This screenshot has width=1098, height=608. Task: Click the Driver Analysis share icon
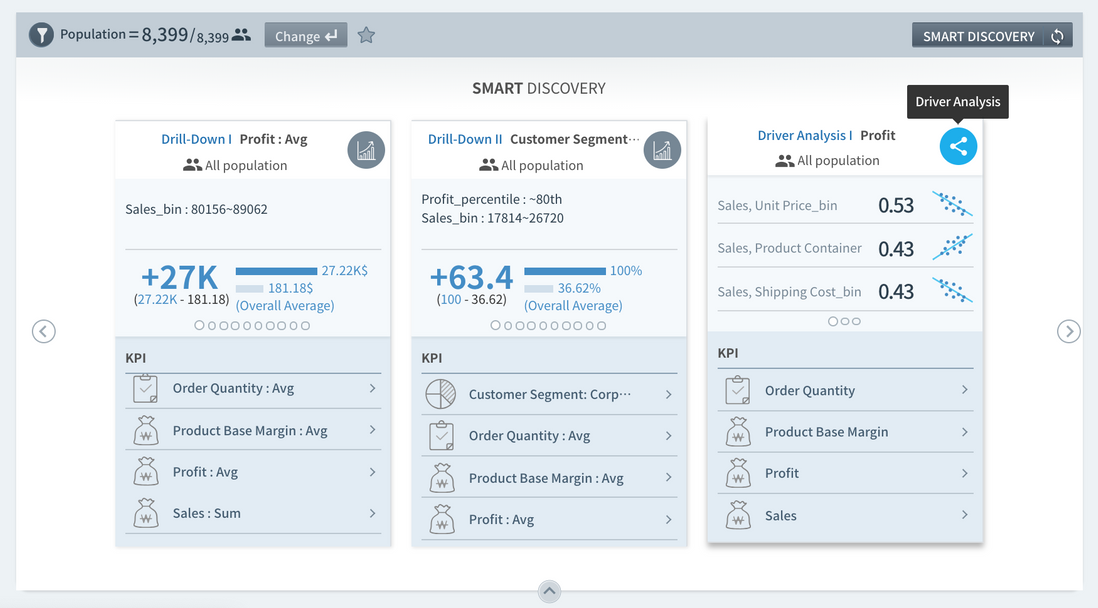(x=958, y=146)
